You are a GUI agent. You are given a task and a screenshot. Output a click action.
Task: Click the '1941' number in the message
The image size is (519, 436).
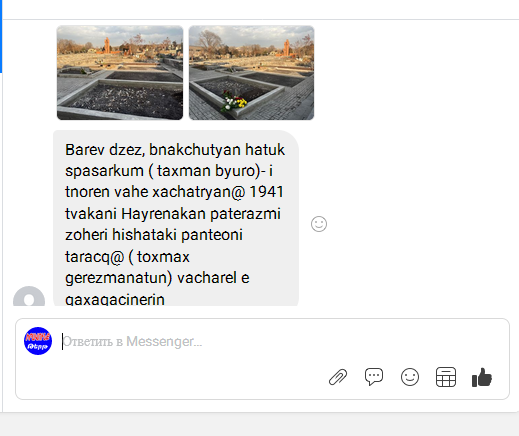pyautogui.click(x=266, y=192)
